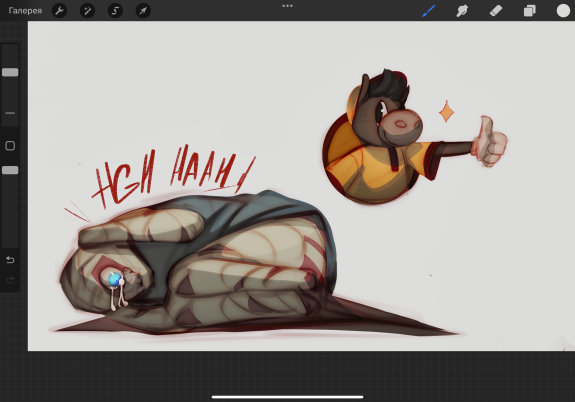Click the blue crying eye on the creature
The width and height of the screenshot is (575, 402).
[115, 280]
